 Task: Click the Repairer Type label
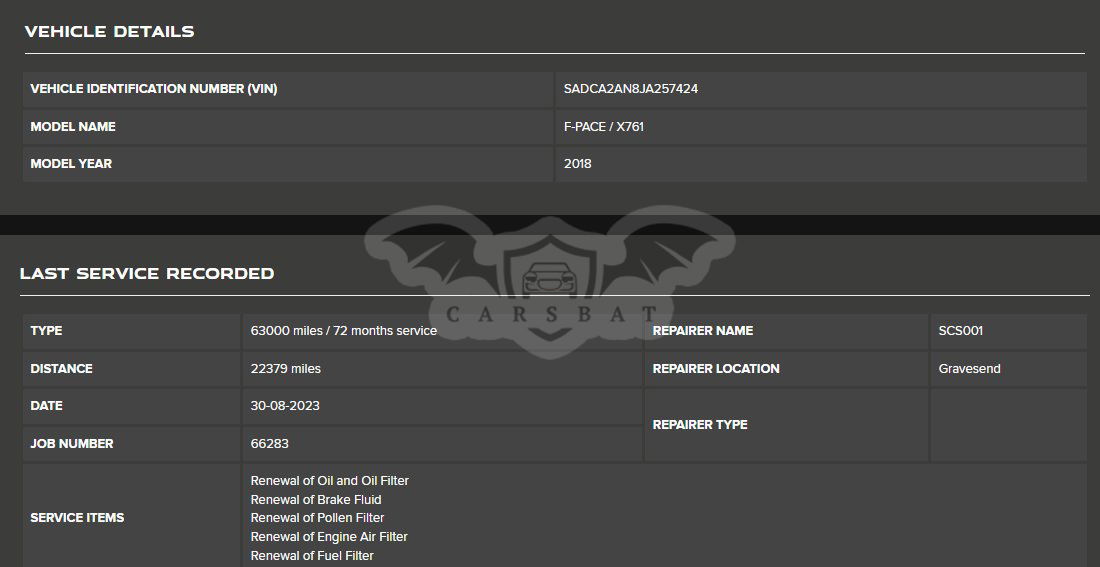click(700, 425)
